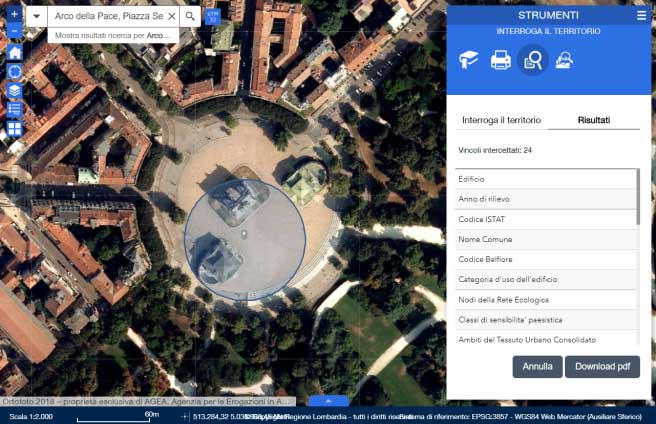Click the Download pdf button

click(602, 367)
